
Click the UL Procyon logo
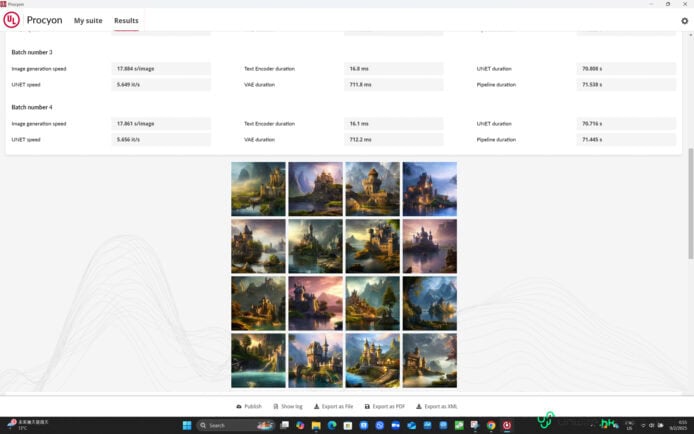coord(12,20)
